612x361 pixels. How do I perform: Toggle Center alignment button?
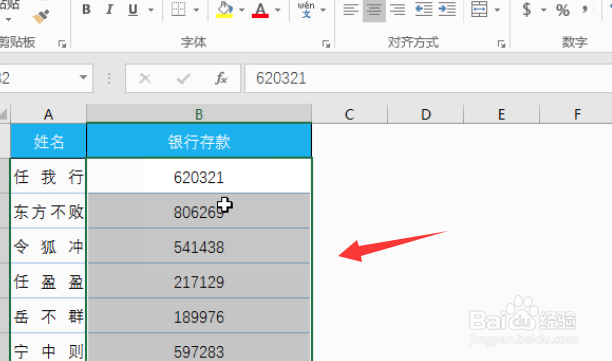click(x=374, y=10)
